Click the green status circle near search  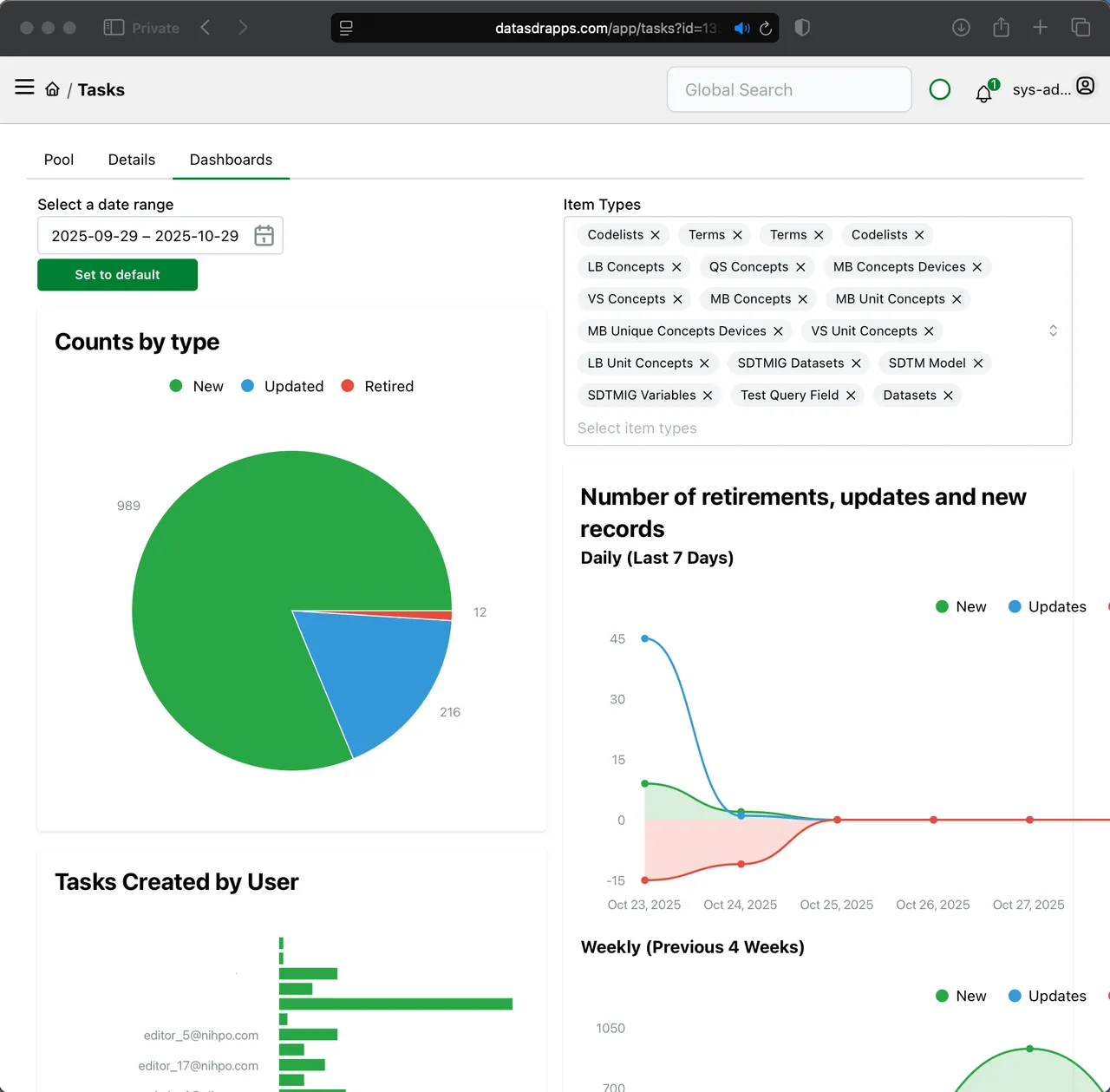(940, 89)
